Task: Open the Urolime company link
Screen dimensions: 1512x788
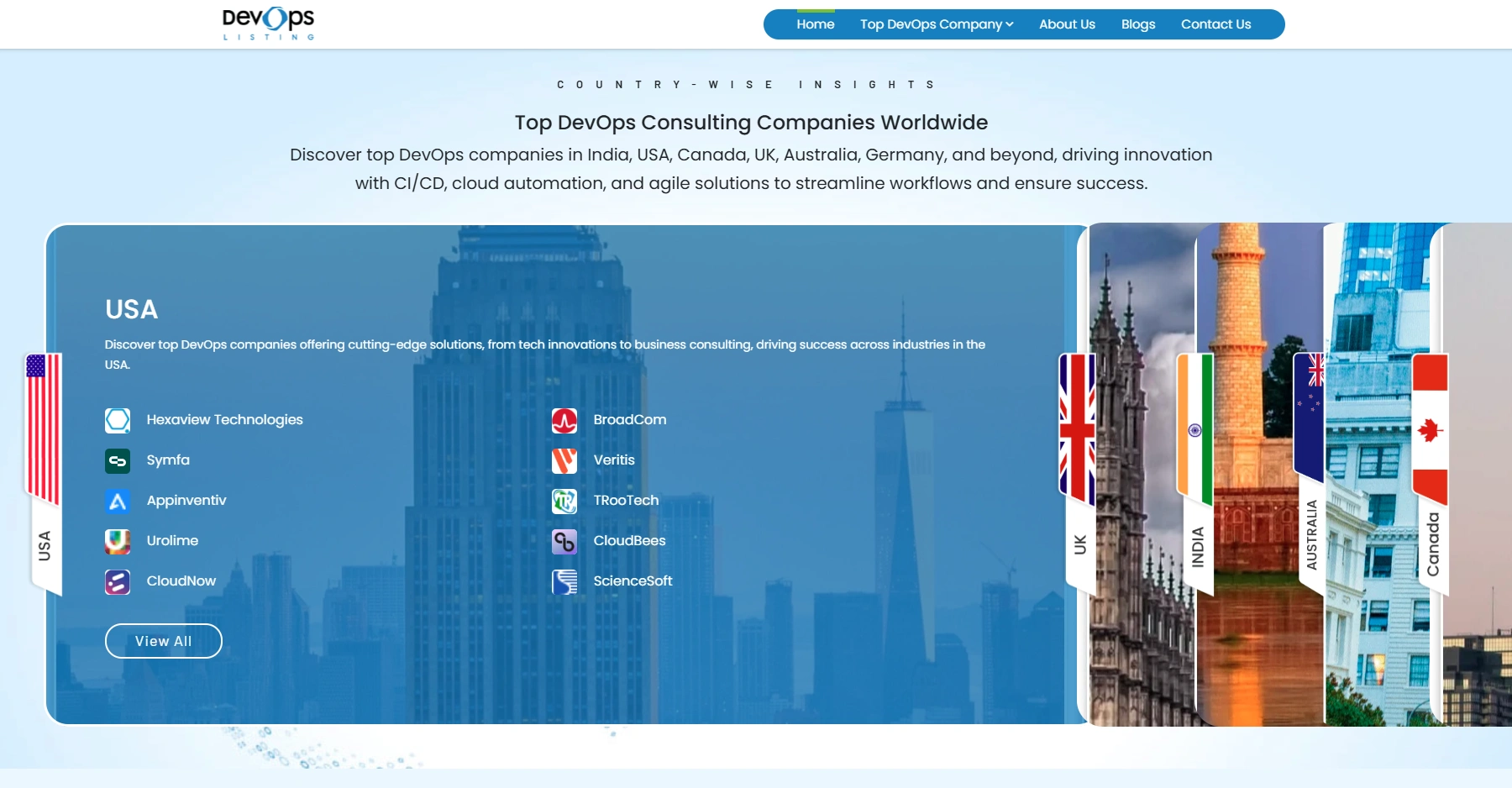Action: 172,541
